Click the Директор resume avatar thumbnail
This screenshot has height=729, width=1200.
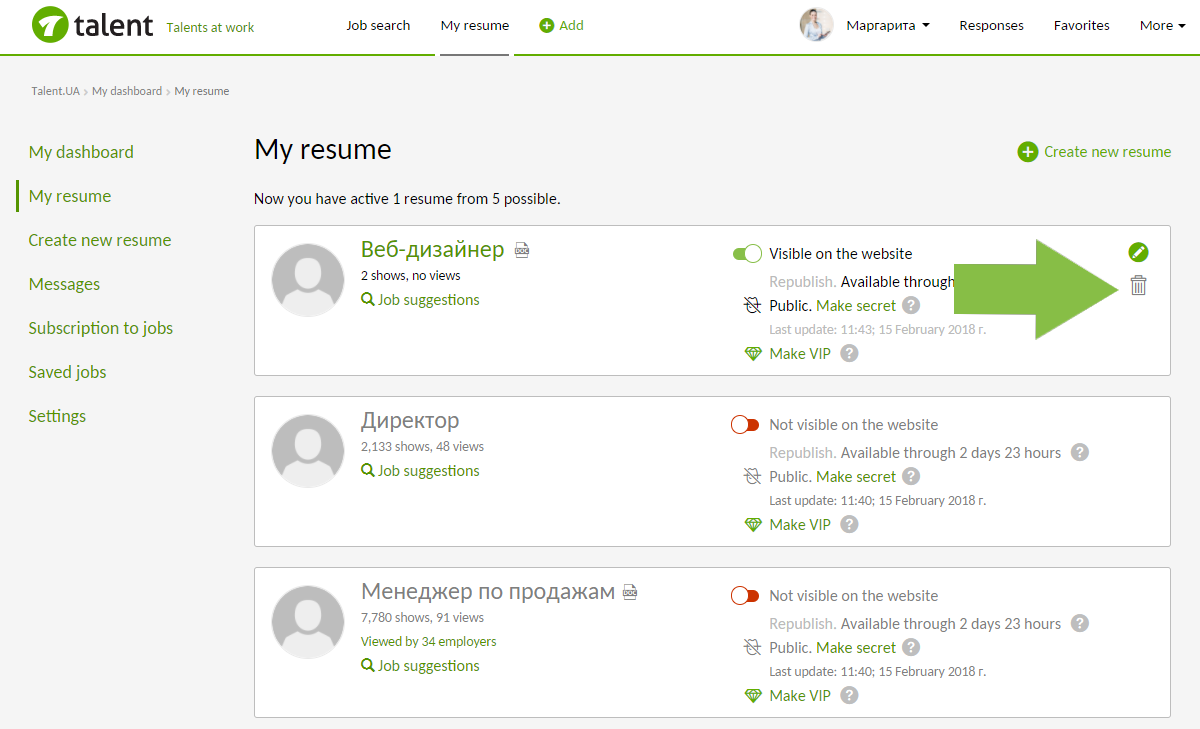[x=308, y=451]
